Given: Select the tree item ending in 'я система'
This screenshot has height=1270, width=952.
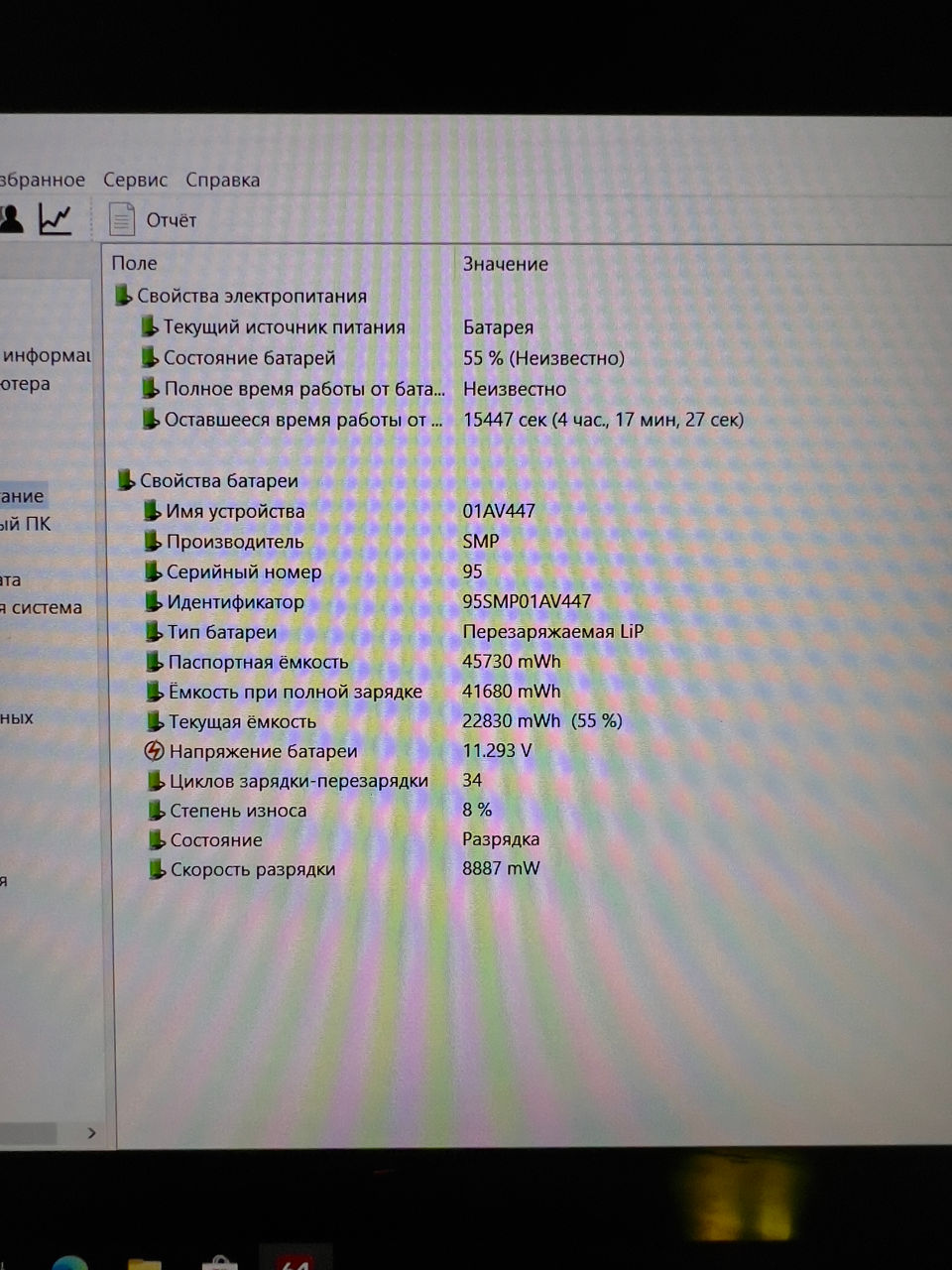Looking at the screenshot, I should pos(42,607).
